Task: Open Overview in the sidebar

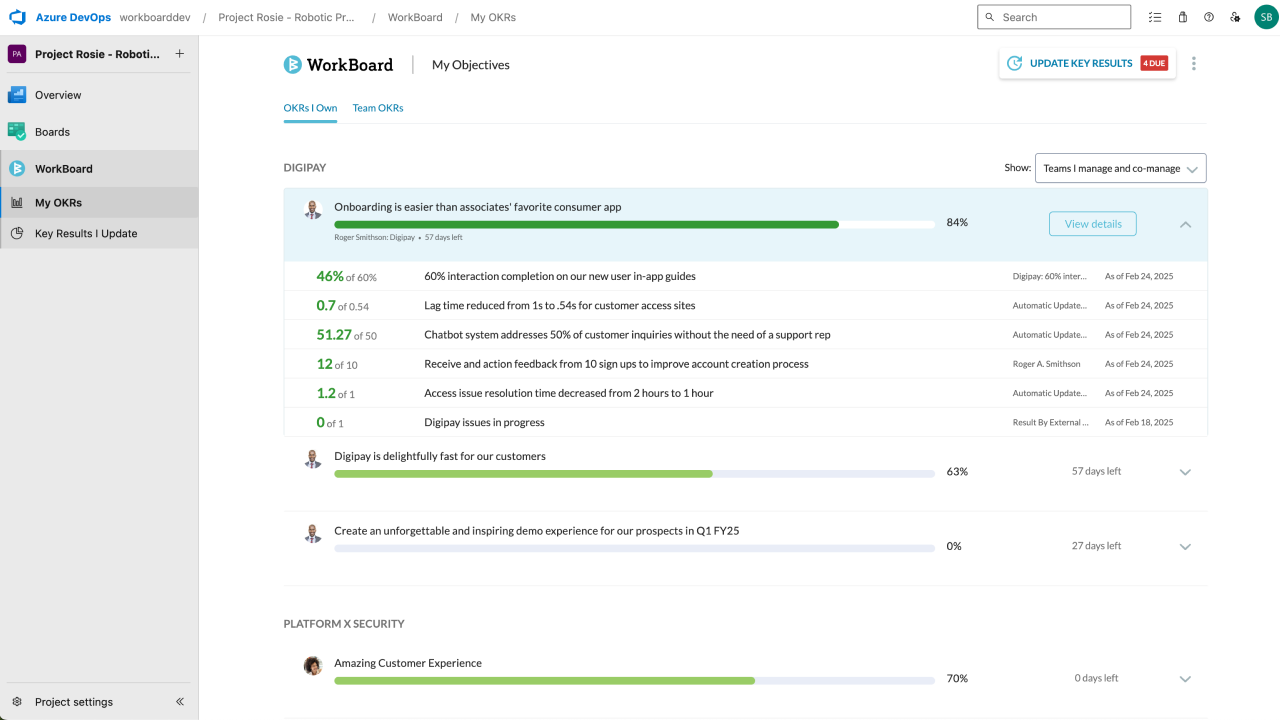Action: (99, 95)
